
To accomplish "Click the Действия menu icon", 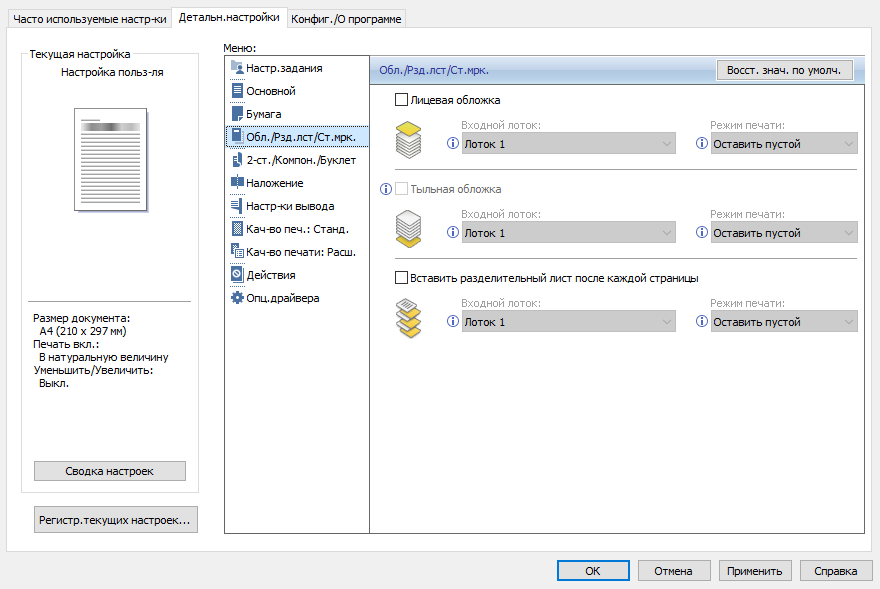I will click(x=237, y=274).
